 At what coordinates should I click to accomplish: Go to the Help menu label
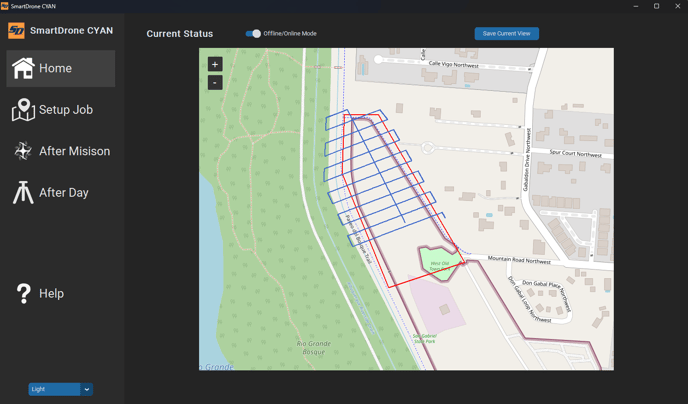51,293
